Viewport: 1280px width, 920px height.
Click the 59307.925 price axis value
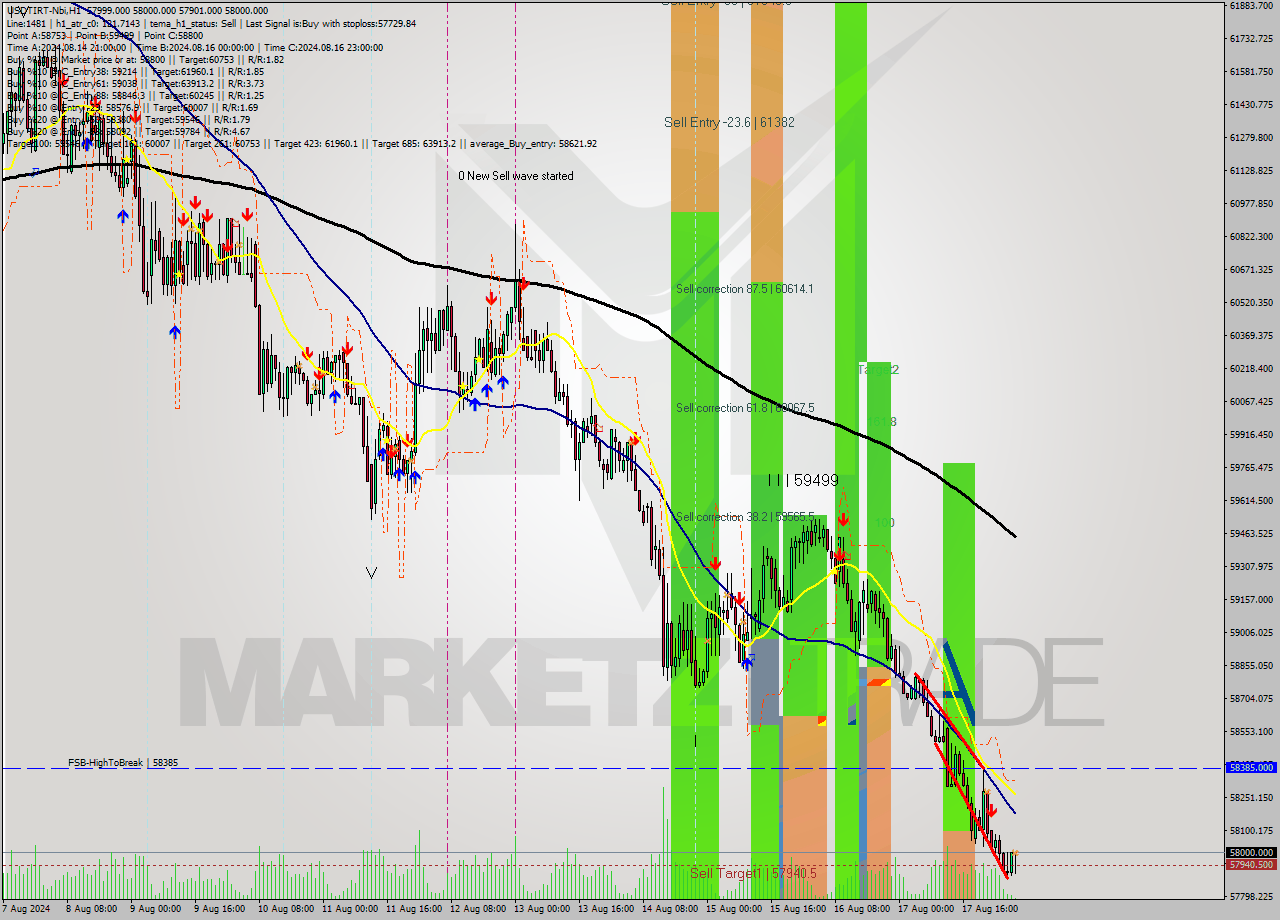1251,566
